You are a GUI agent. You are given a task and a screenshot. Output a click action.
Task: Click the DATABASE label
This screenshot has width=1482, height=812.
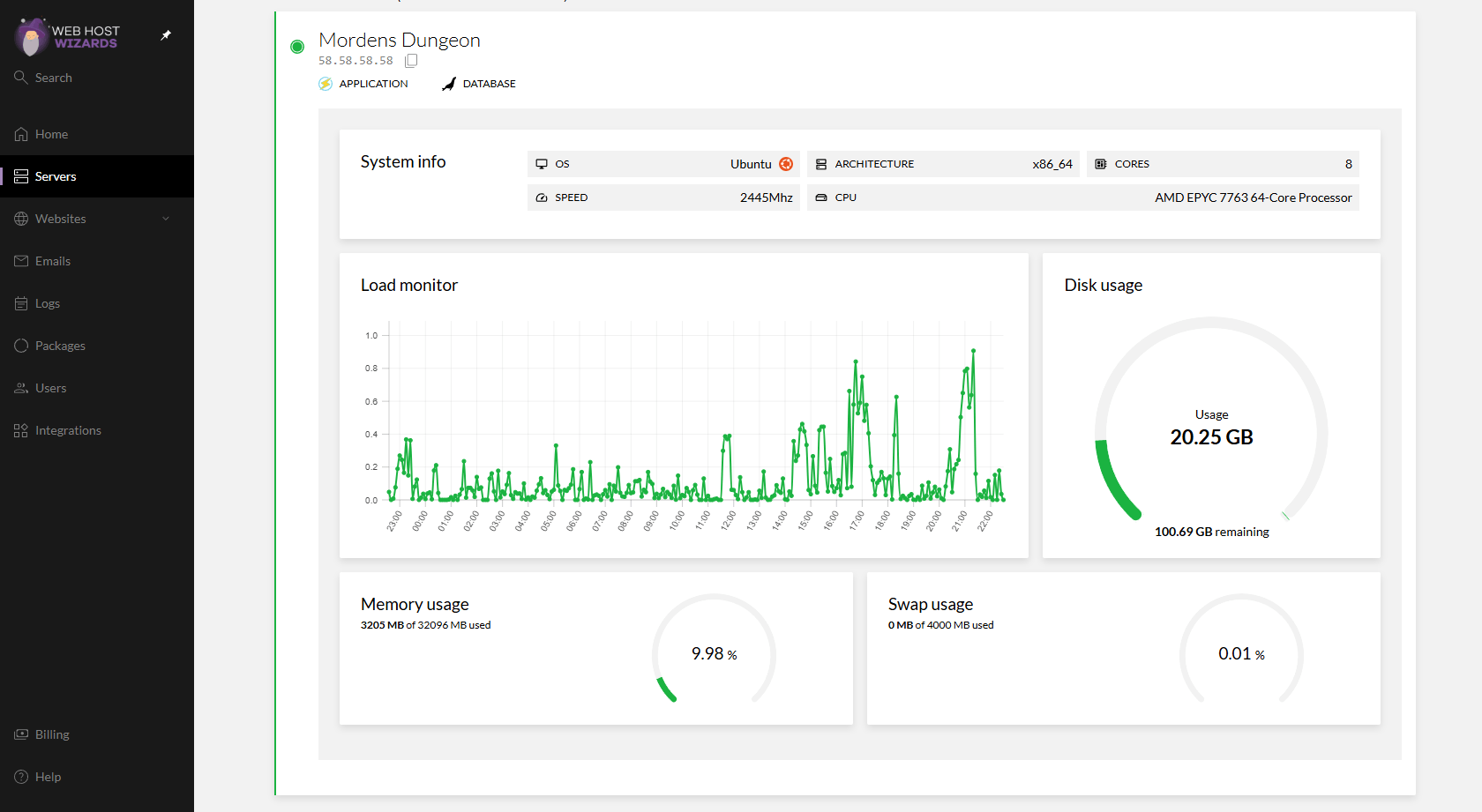point(490,84)
